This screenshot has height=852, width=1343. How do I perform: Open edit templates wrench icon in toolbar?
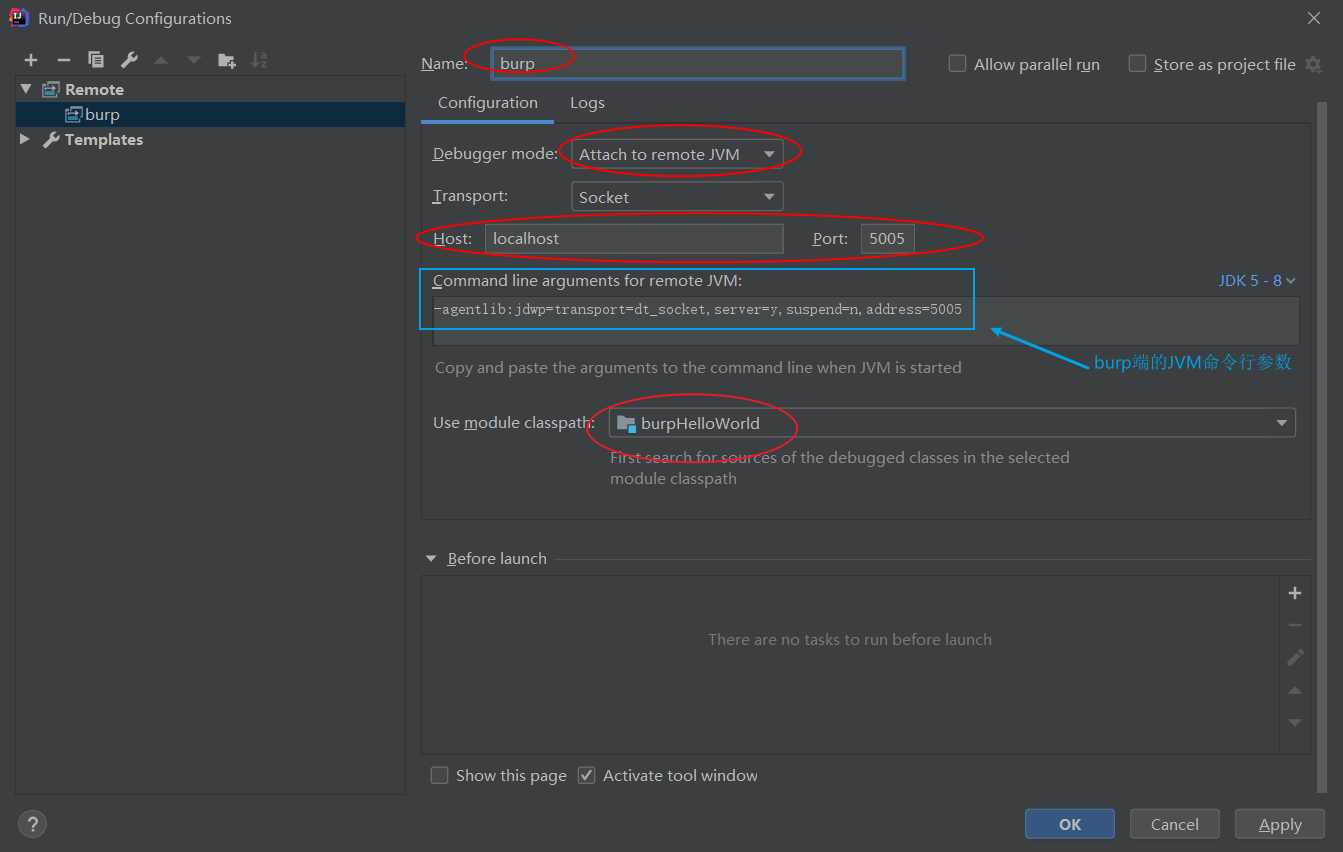click(x=129, y=60)
